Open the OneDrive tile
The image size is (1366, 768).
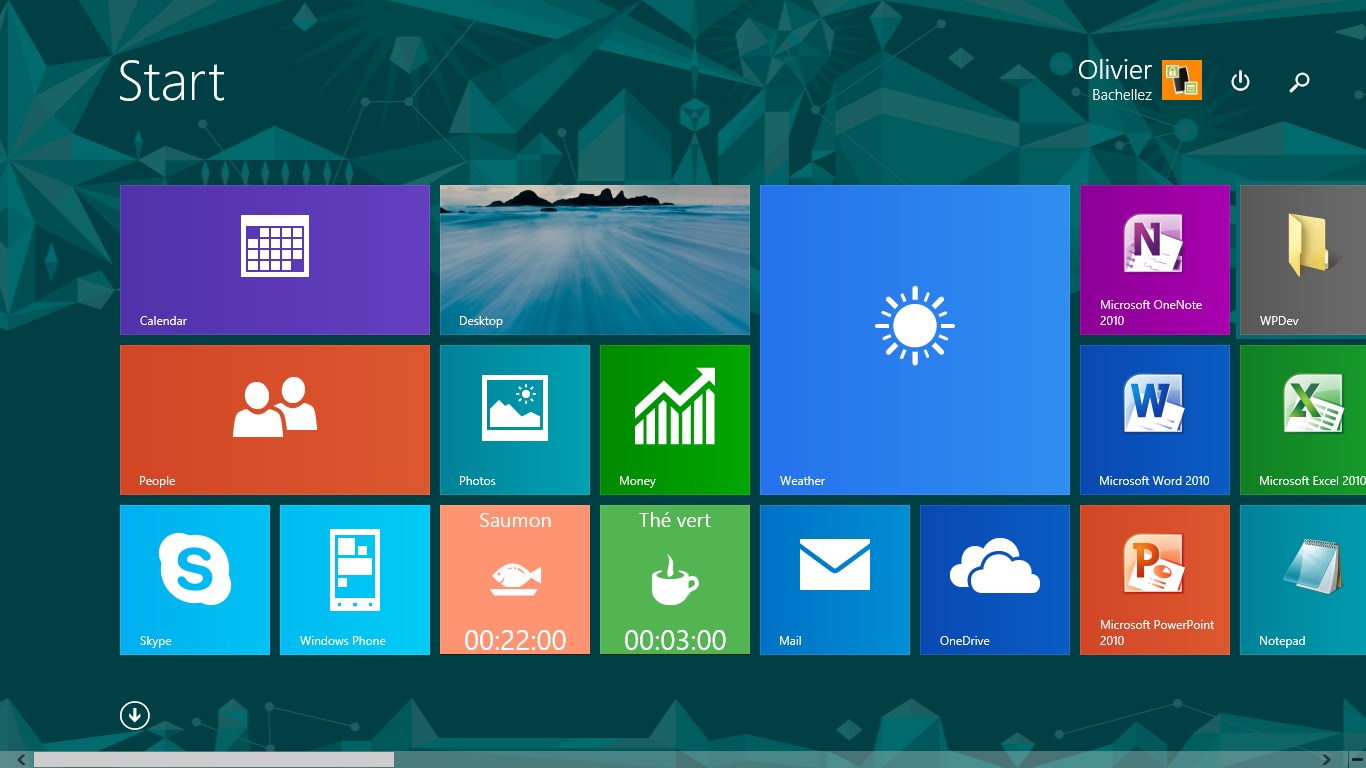tap(995, 580)
